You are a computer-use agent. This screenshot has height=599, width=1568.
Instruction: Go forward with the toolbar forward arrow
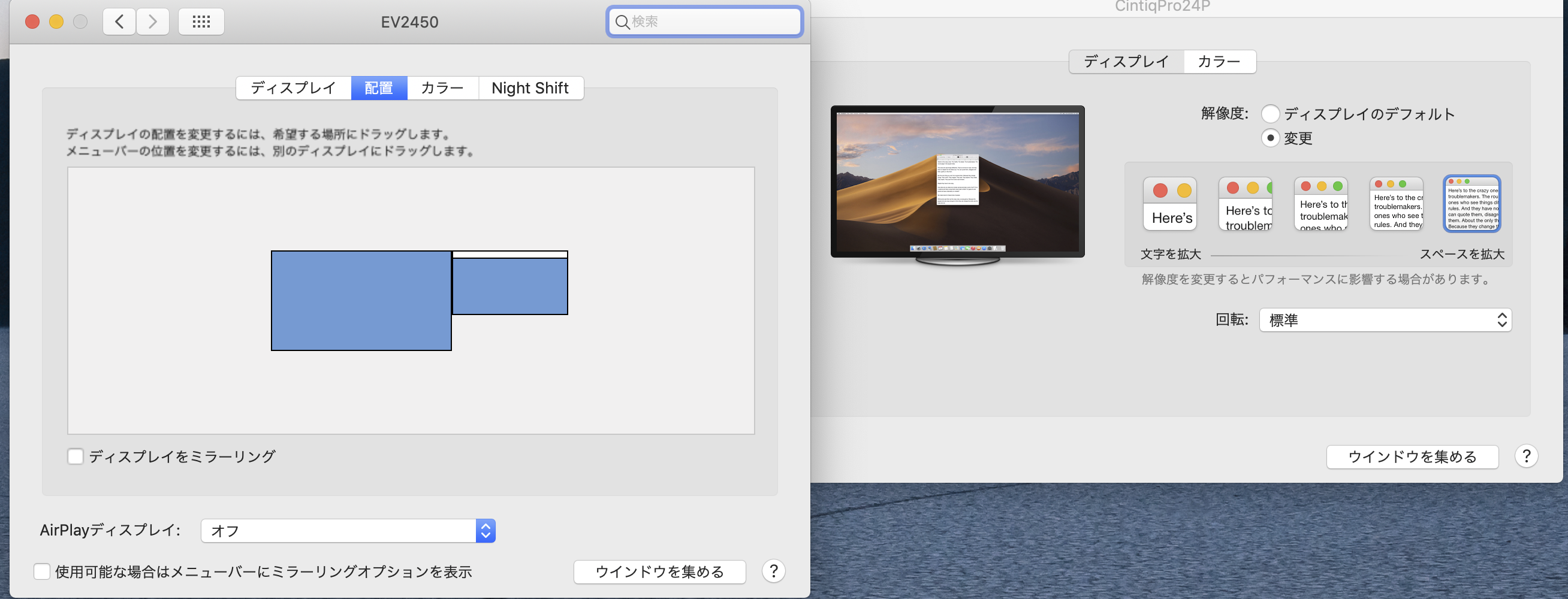coord(153,22)
